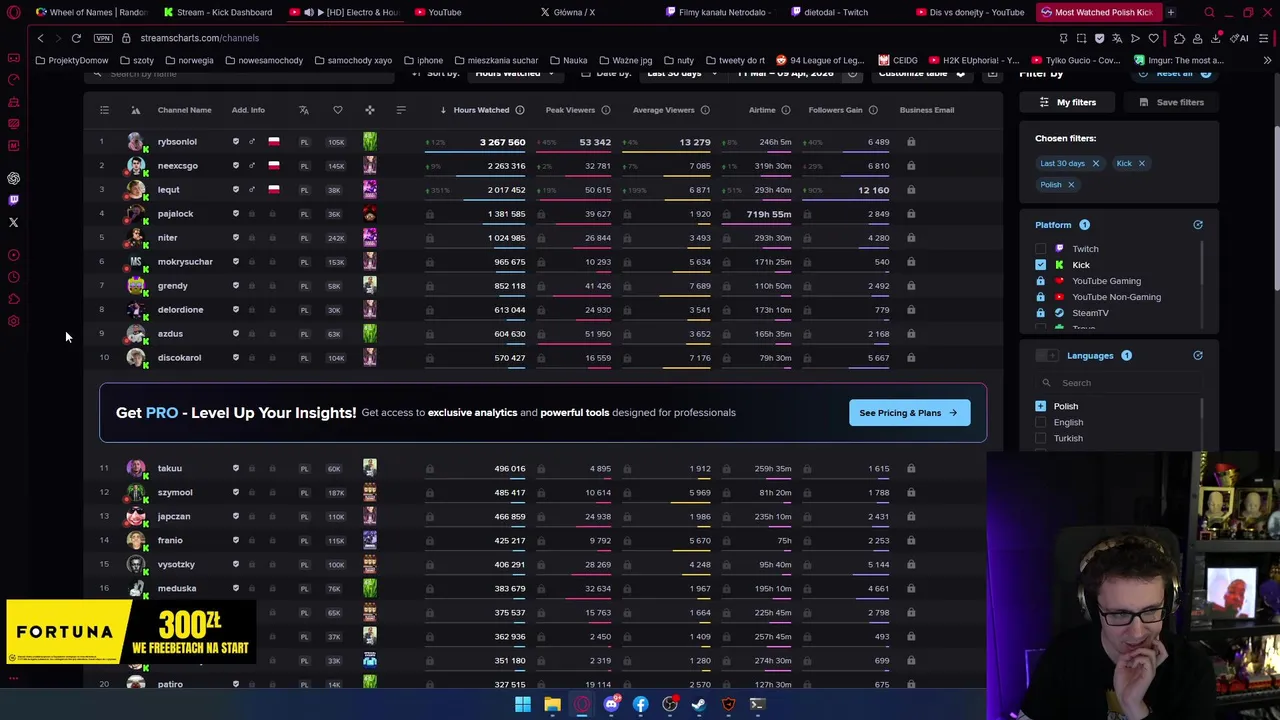Click the heart followers column icon in the header

(x=337, y=110)
